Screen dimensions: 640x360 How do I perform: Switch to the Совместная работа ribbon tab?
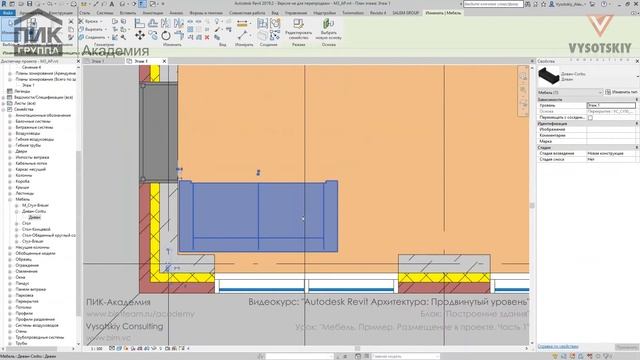[247, 13]
